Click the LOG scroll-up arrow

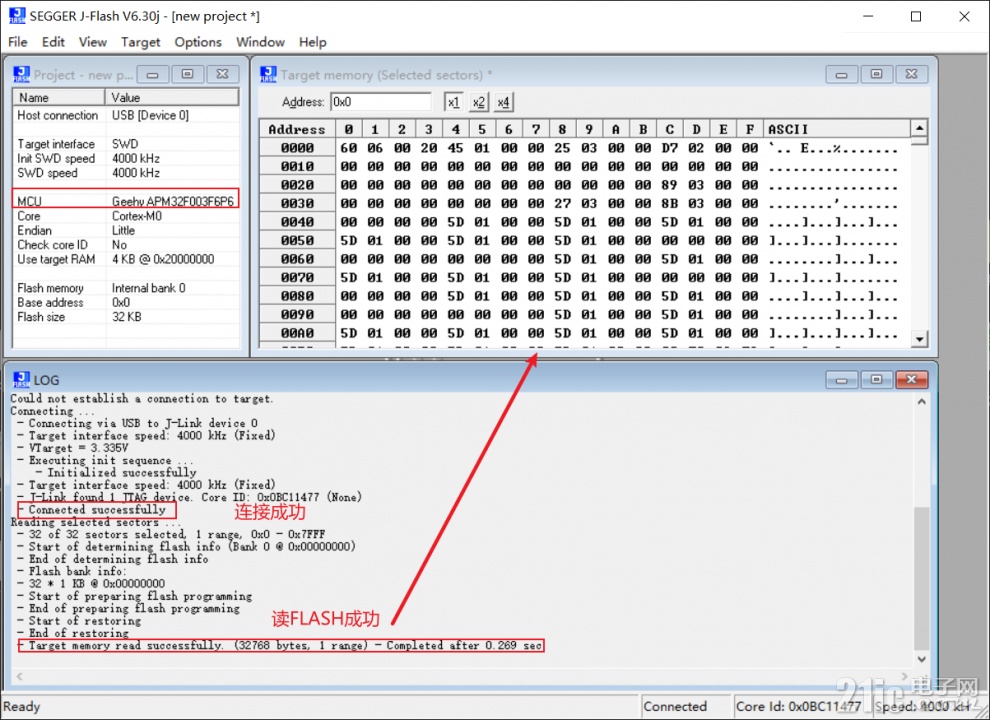click(921, 402)
